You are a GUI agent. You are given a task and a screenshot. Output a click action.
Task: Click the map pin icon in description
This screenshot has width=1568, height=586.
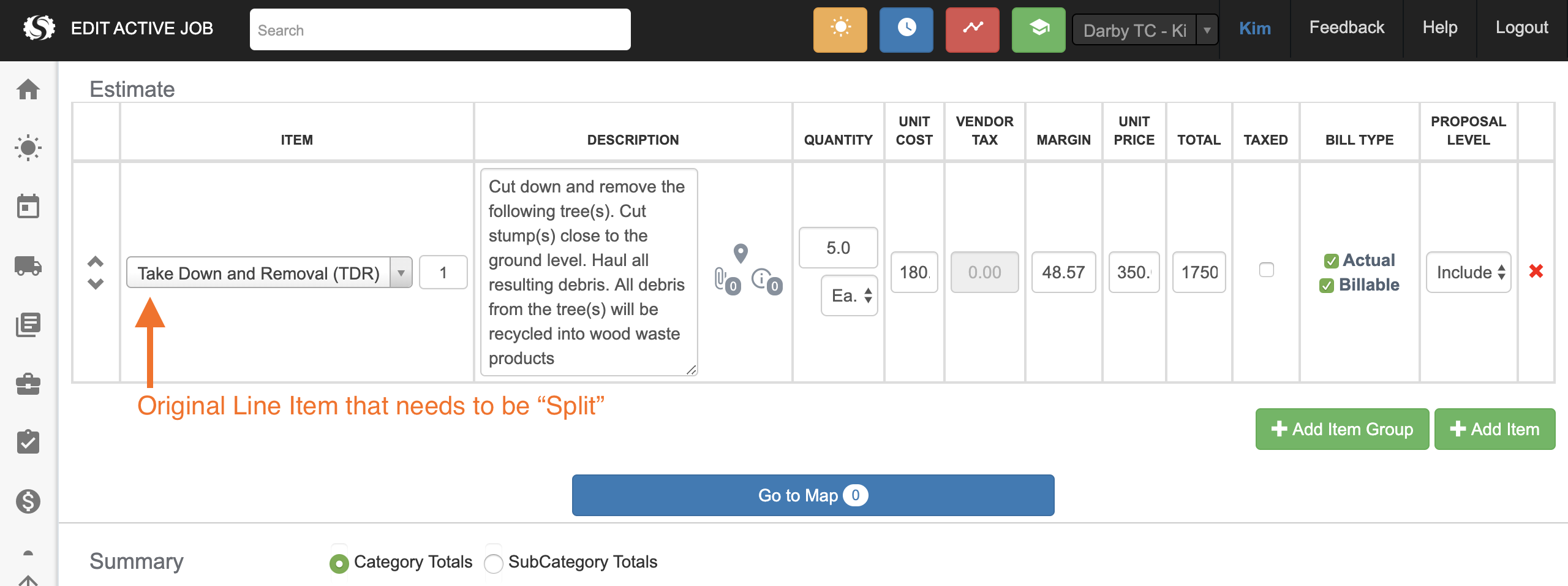741,253
